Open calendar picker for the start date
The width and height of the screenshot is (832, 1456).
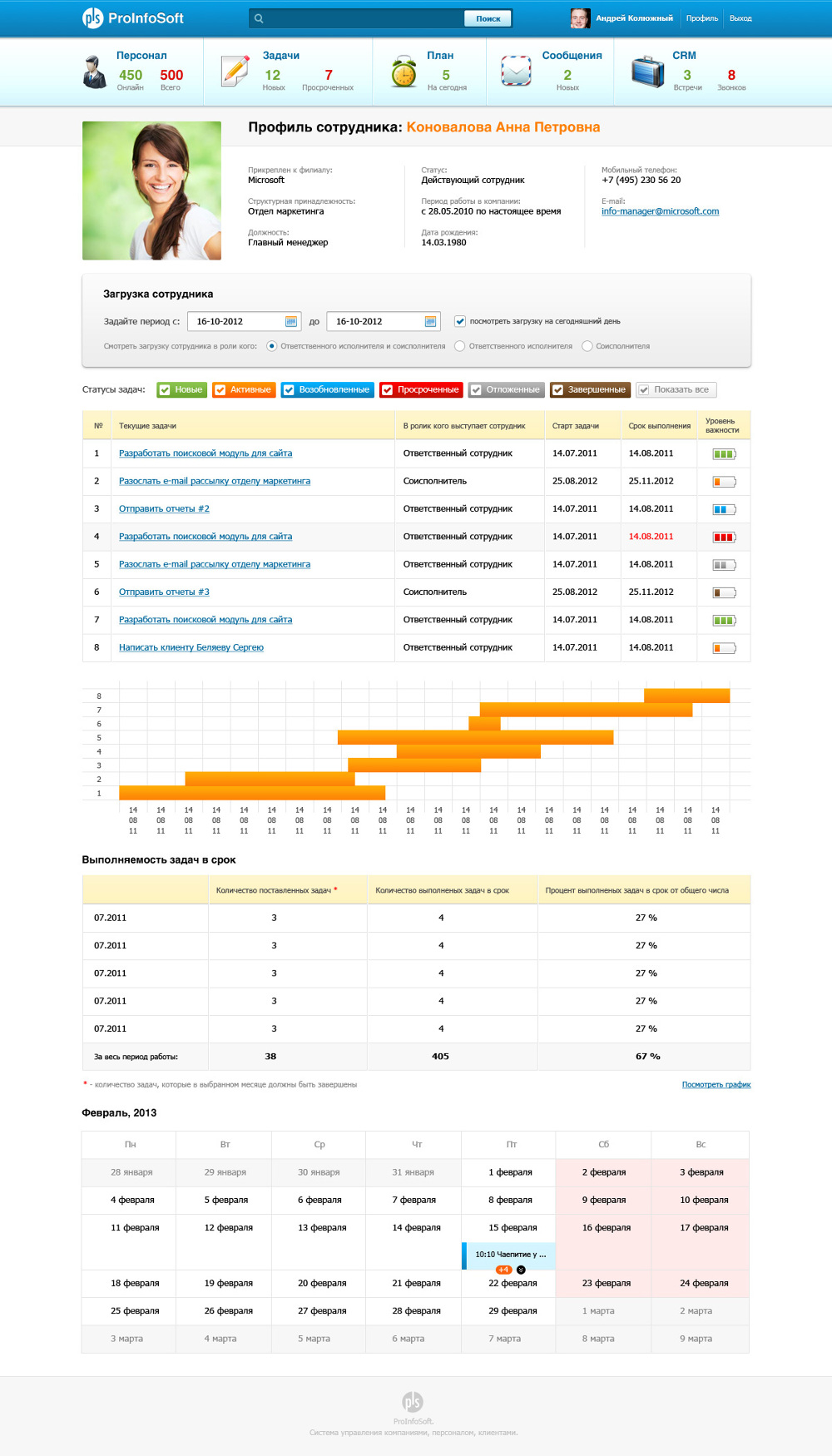(291, 321)
